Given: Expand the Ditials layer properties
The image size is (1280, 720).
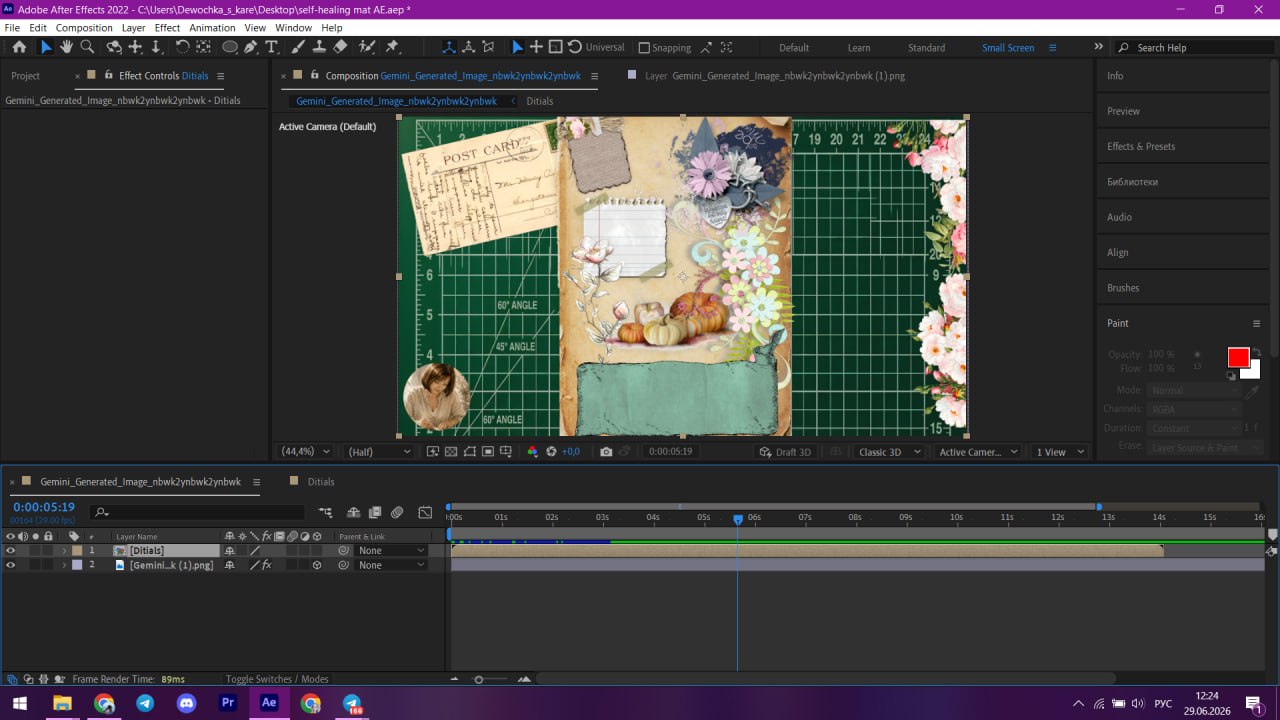Looking at the screenshot, I should 64,550.
